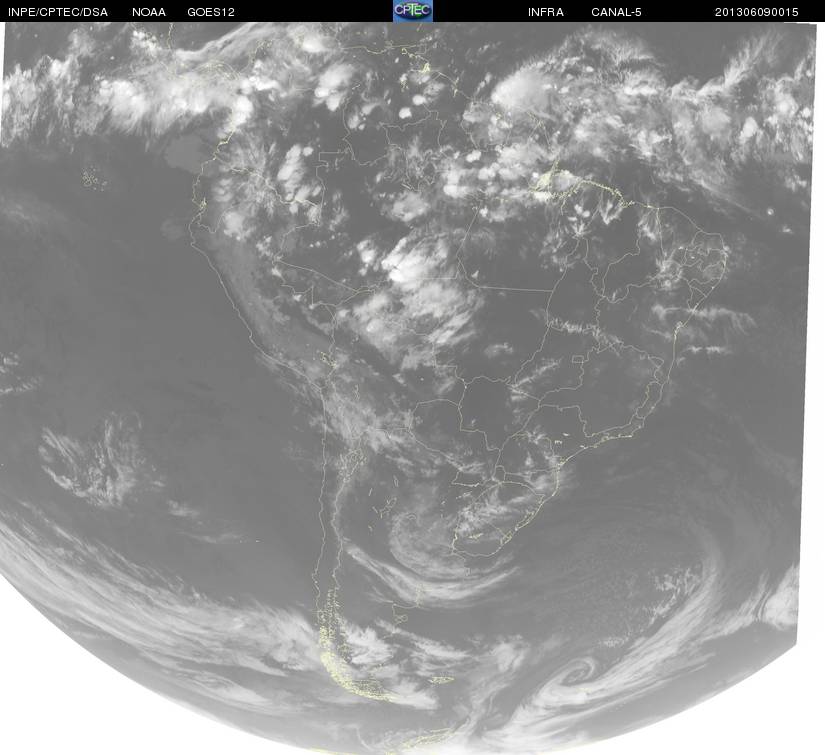Click the CANAL-5 channel label
This screenshot has width=825, height=755.
click(616, 12)
